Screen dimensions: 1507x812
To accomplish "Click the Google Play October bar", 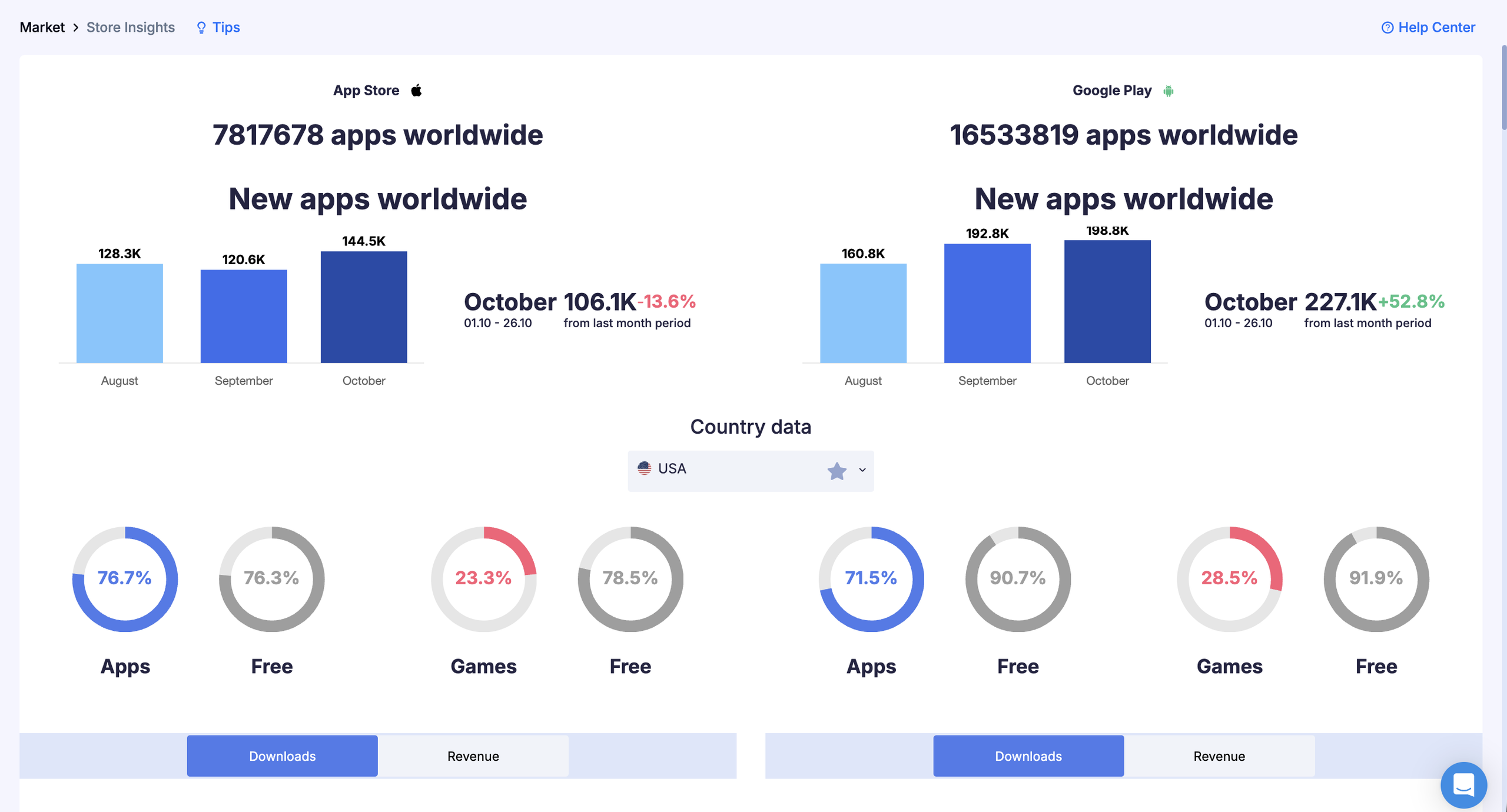I will pyautogui.click(x=1107, y=301).
